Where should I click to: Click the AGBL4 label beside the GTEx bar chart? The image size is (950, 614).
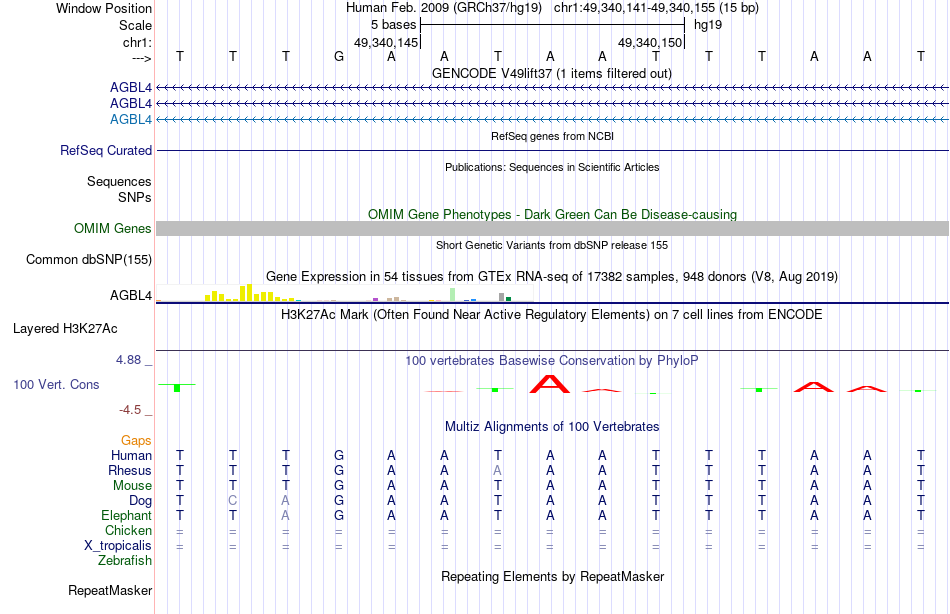[131, 295]
